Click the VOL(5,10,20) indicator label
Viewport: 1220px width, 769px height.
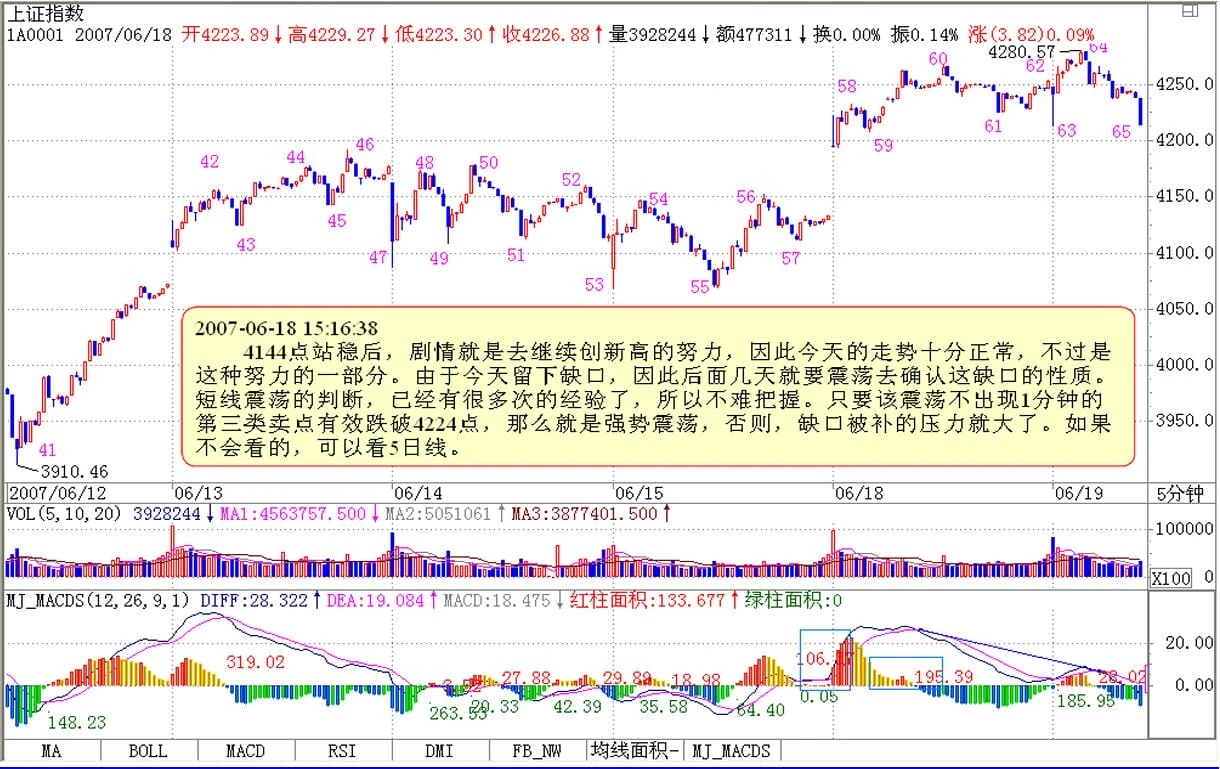point(64,514)
